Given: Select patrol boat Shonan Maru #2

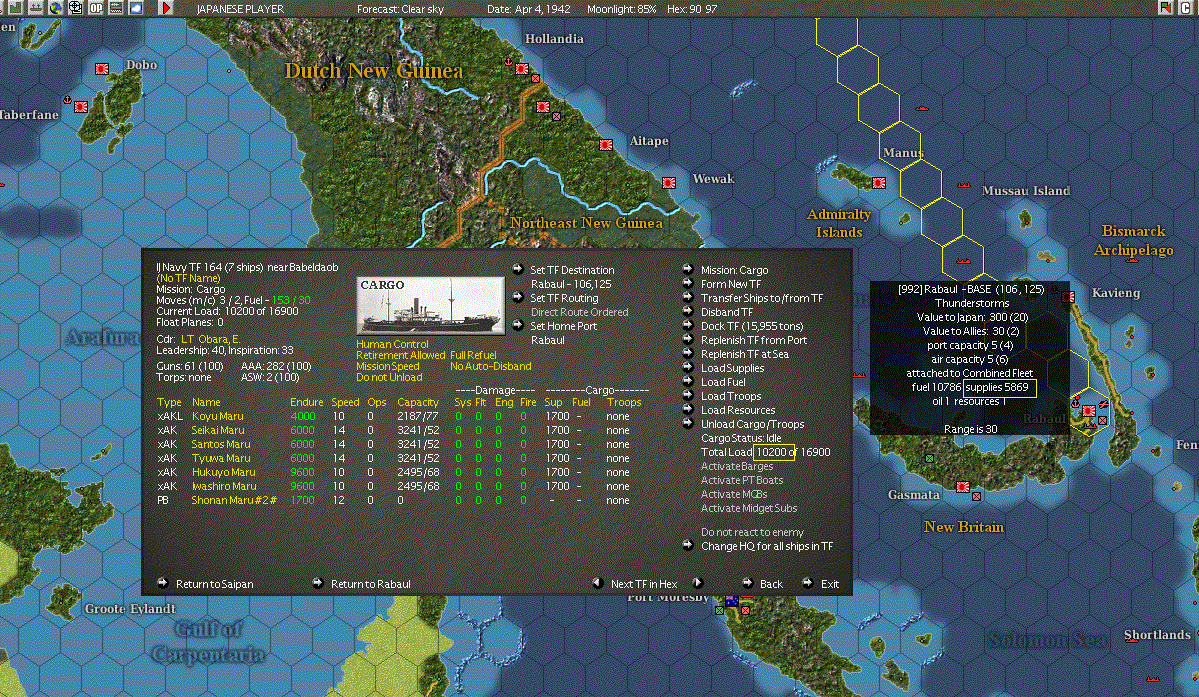Looking at the screenshot, I should [x=234, y=501].
